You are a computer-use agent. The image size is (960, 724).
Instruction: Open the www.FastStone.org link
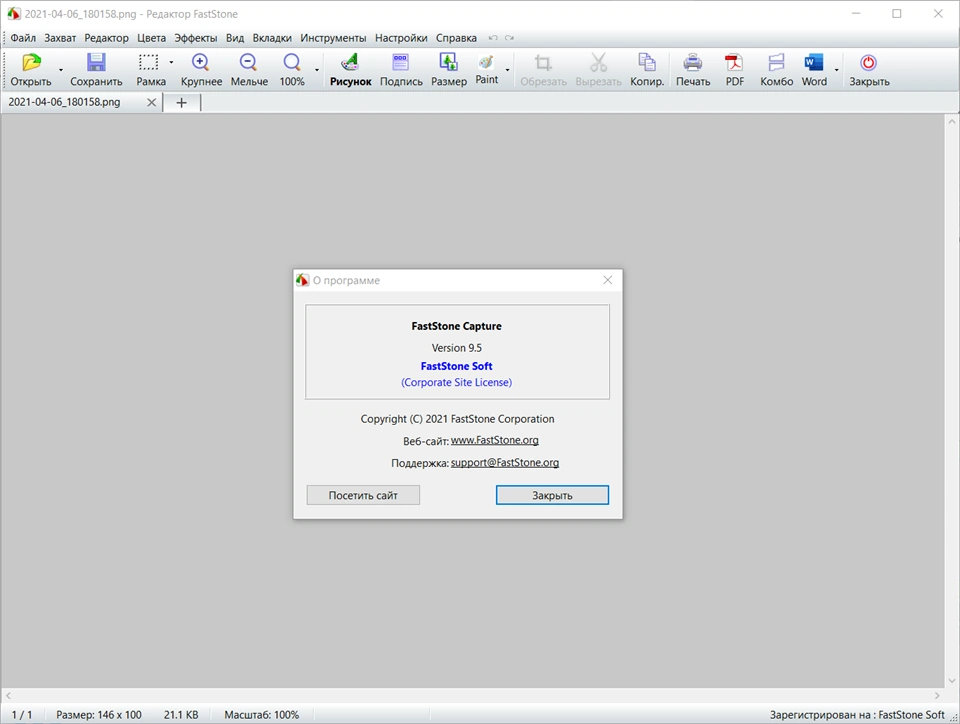click(x=495, y=440)
